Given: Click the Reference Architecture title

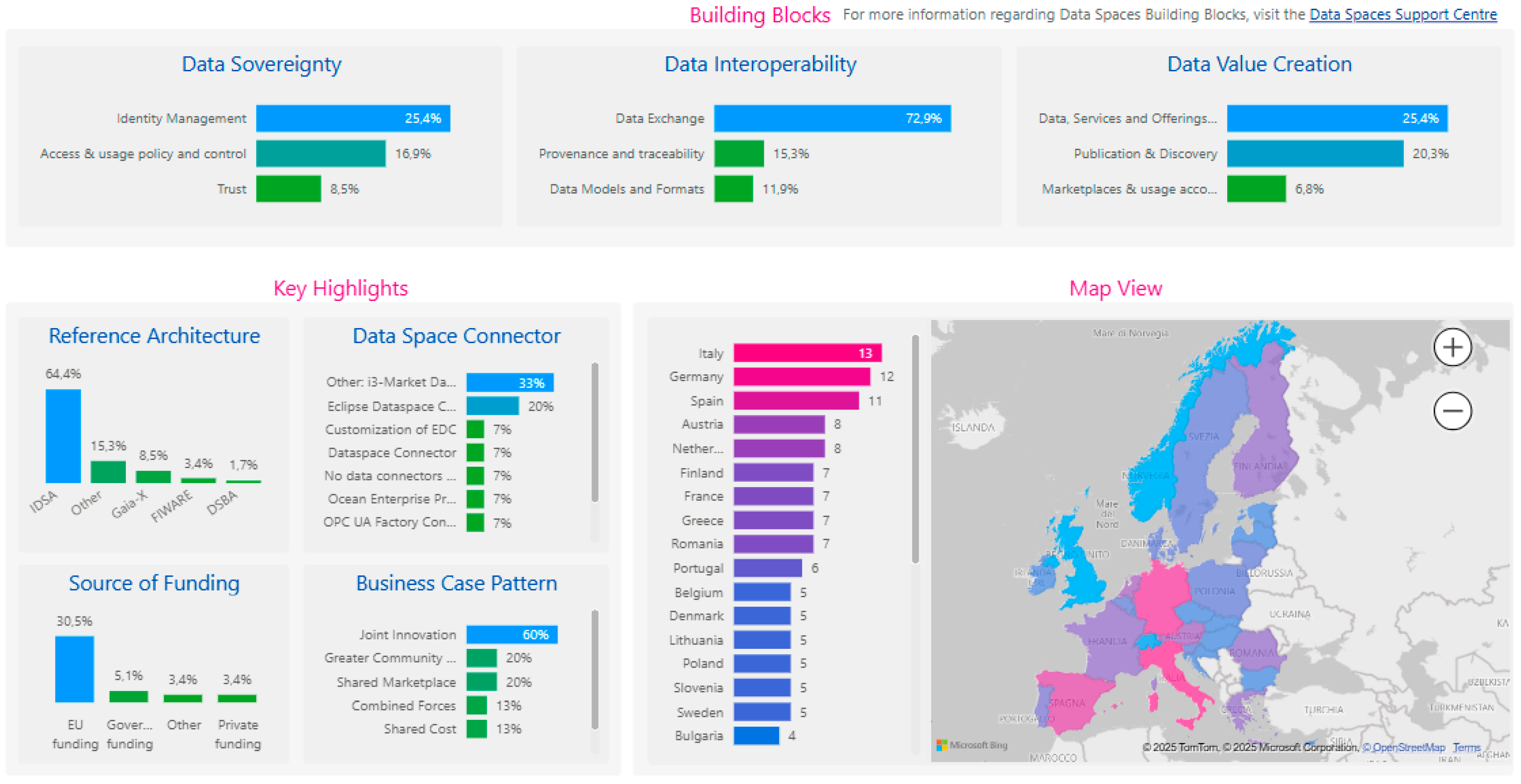Looking at the screenshot, I should [x=154, y=336].
